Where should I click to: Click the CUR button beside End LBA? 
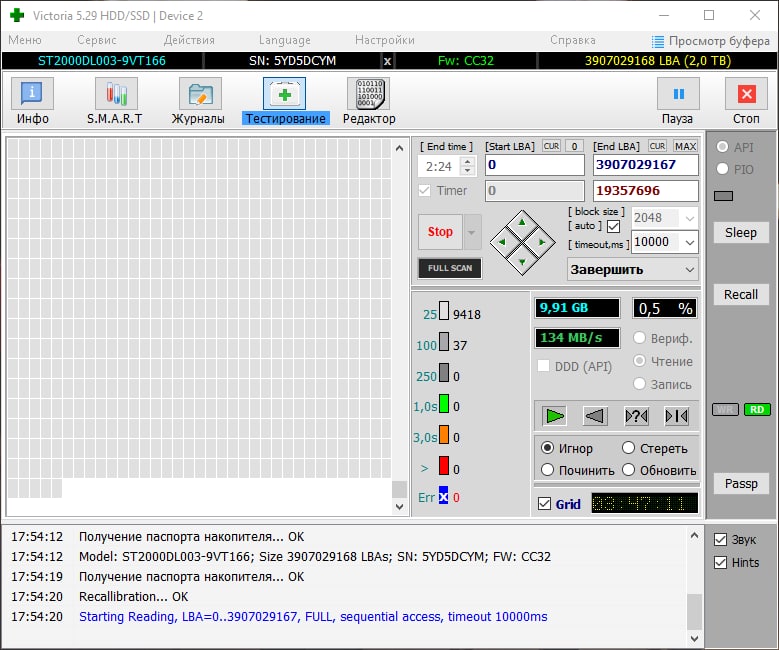coord(657,146)
